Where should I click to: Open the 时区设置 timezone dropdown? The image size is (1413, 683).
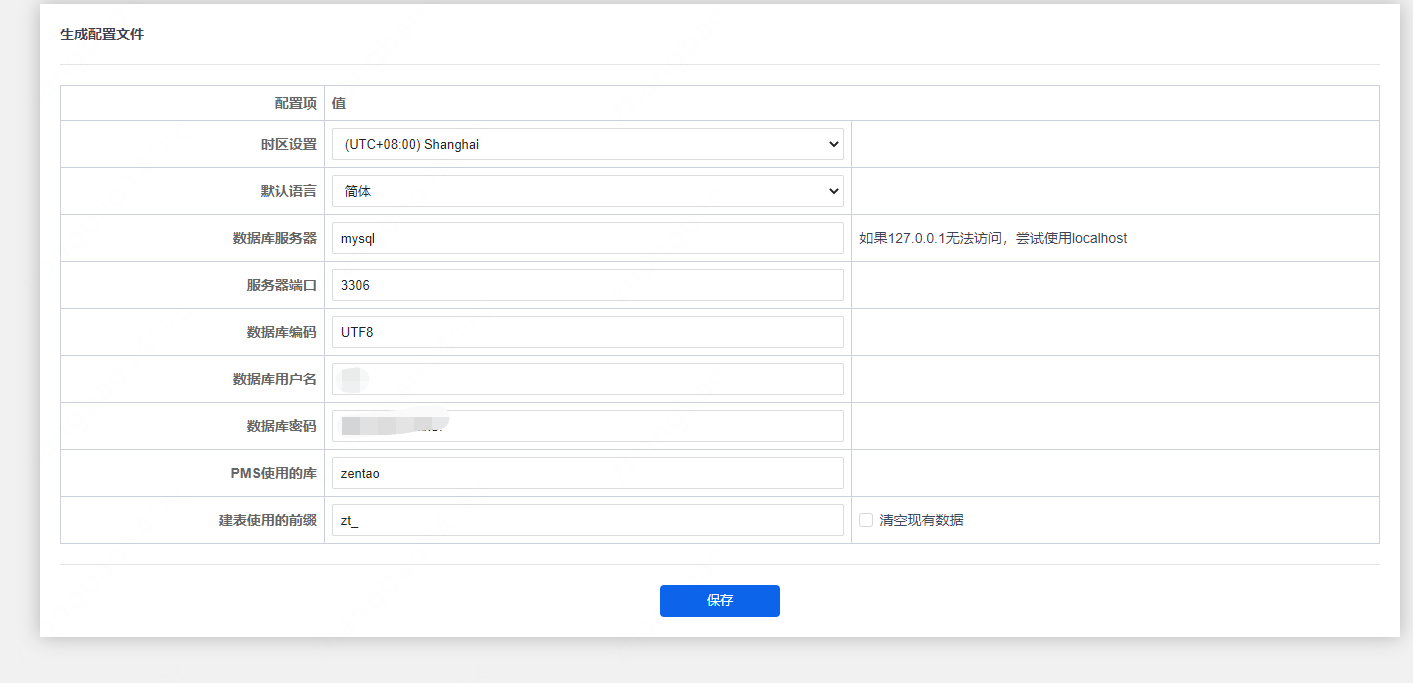[587, 144]
